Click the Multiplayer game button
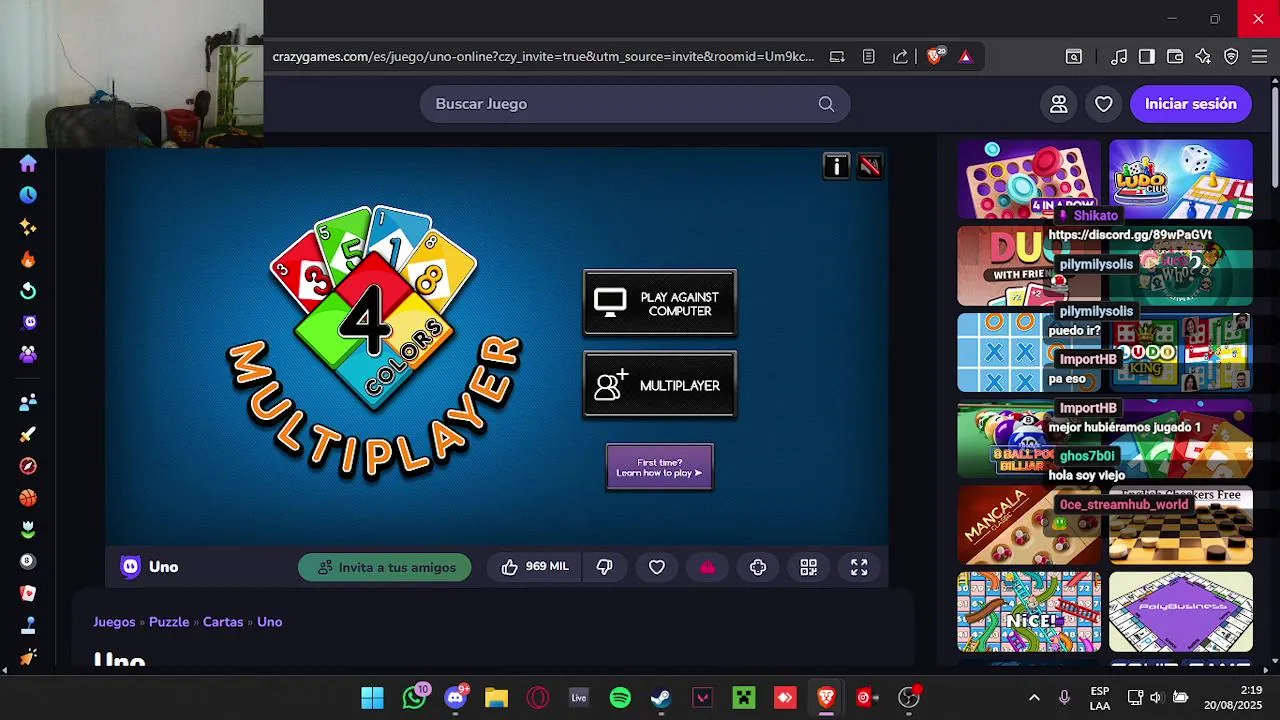The height and width of the screenshot is (720, 1280). coord(660,385)
